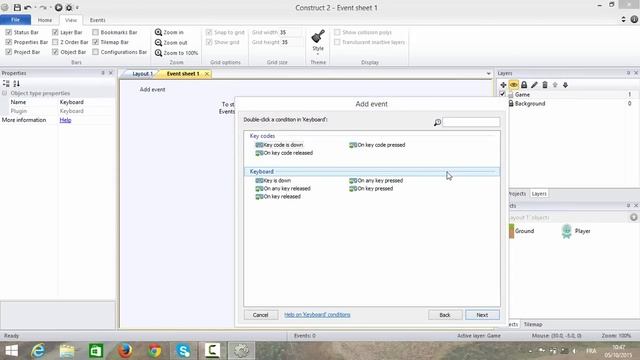This screenshot has width=640, height=360.
Task: Click the lock layer icon in Layers toolbar
Action: tap(524, 85)
